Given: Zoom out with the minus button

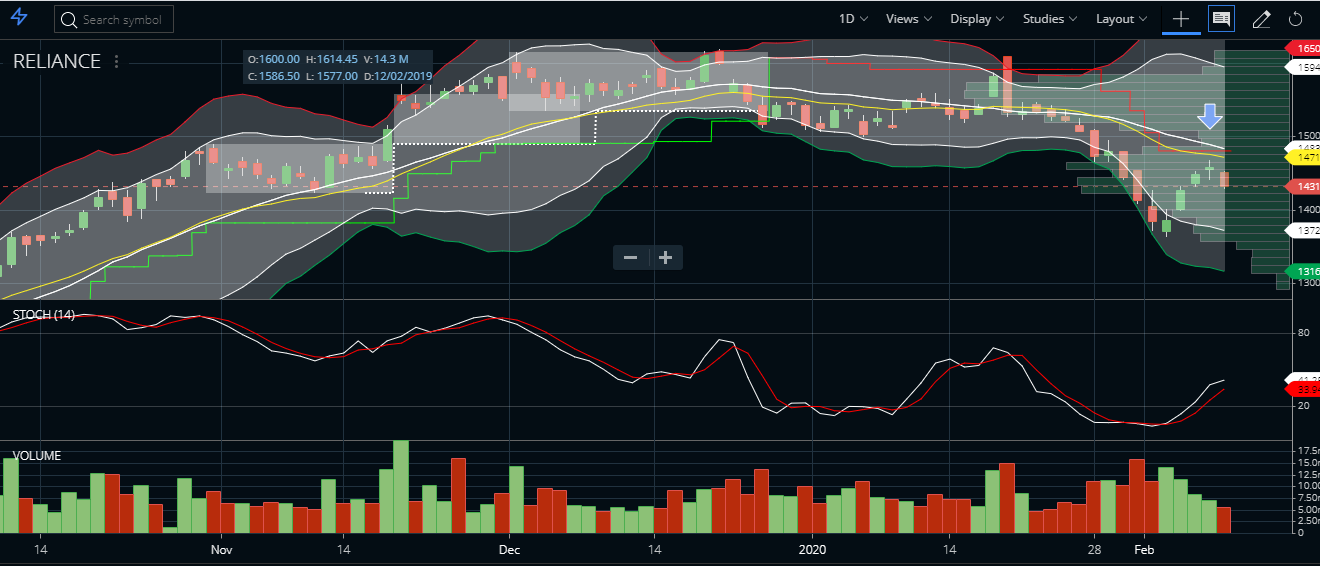Looking at the screenshot, I should coord(631,257).
